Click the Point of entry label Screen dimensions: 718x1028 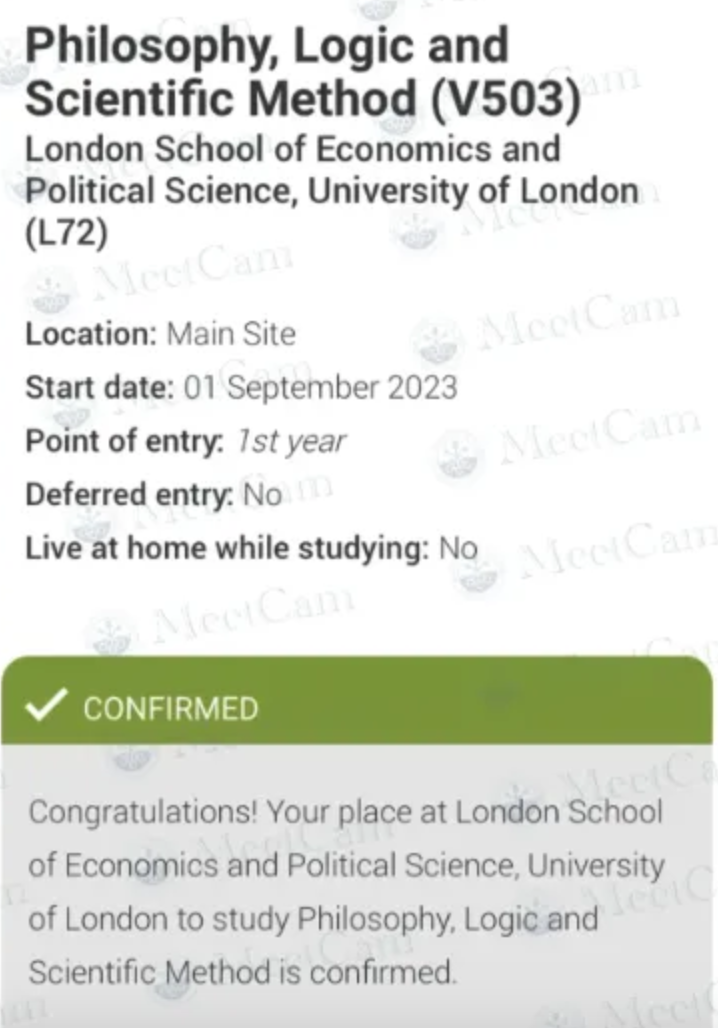click(125, 441)
